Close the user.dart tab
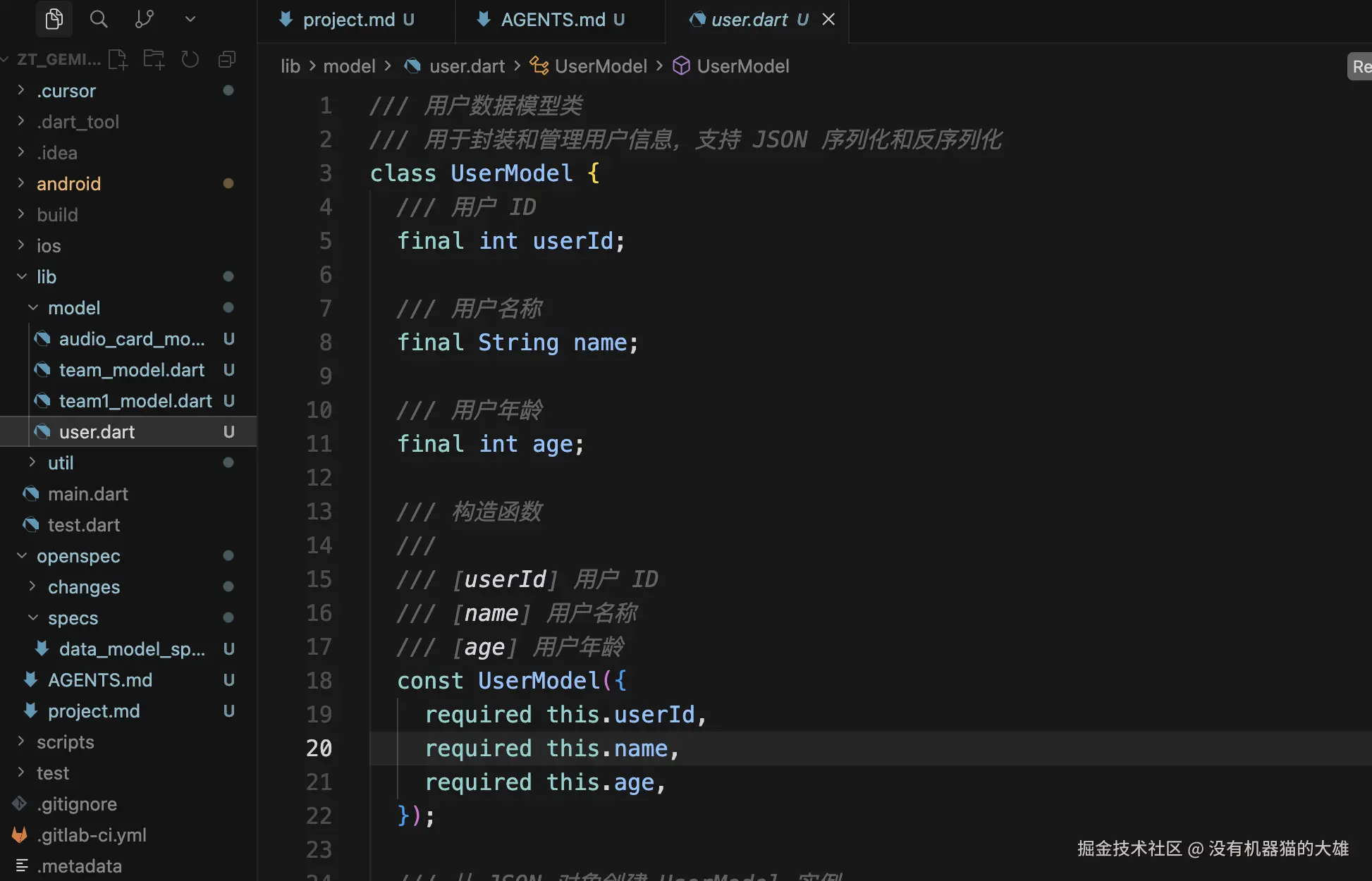This screenshot has height=881, width=1372. coord(828,20)
